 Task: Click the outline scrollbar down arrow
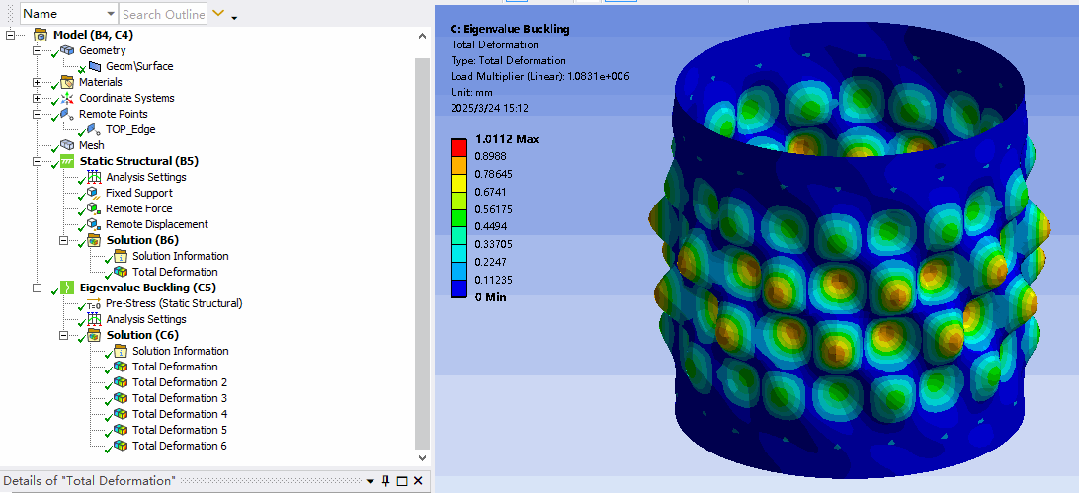click(x=423, y=457)
